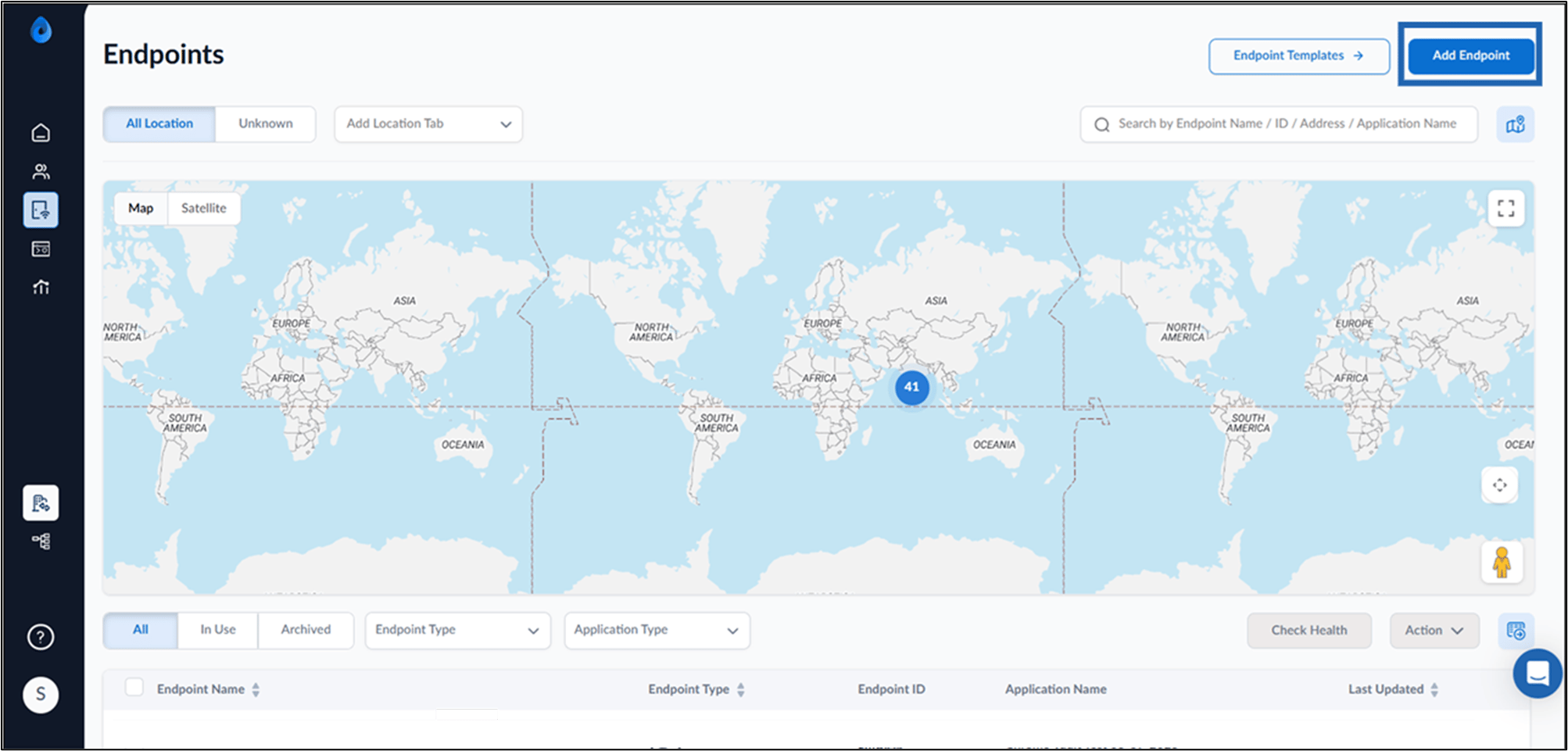The height and width of the screenshot is (751, 1568).
Task: Click the Add Endpoint button
Action: (x=1471, y=55)
